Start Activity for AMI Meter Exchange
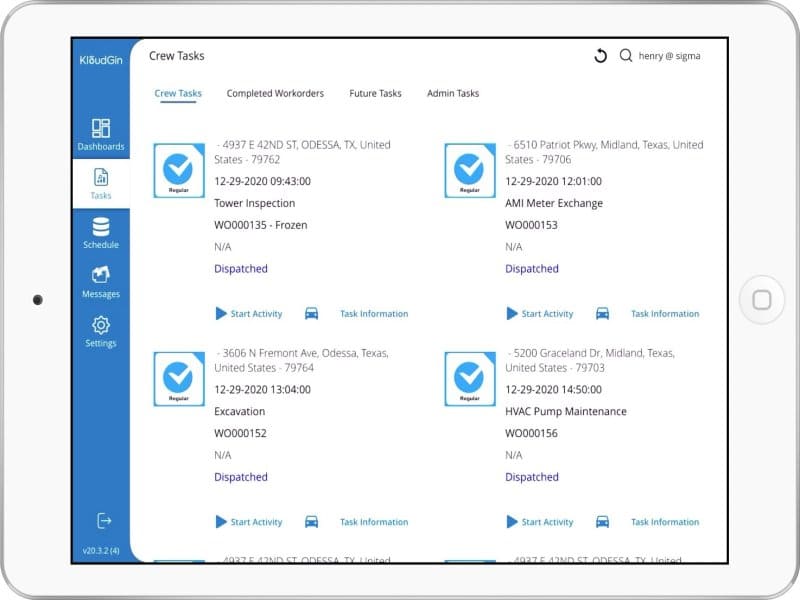 [x=540, y=314]
